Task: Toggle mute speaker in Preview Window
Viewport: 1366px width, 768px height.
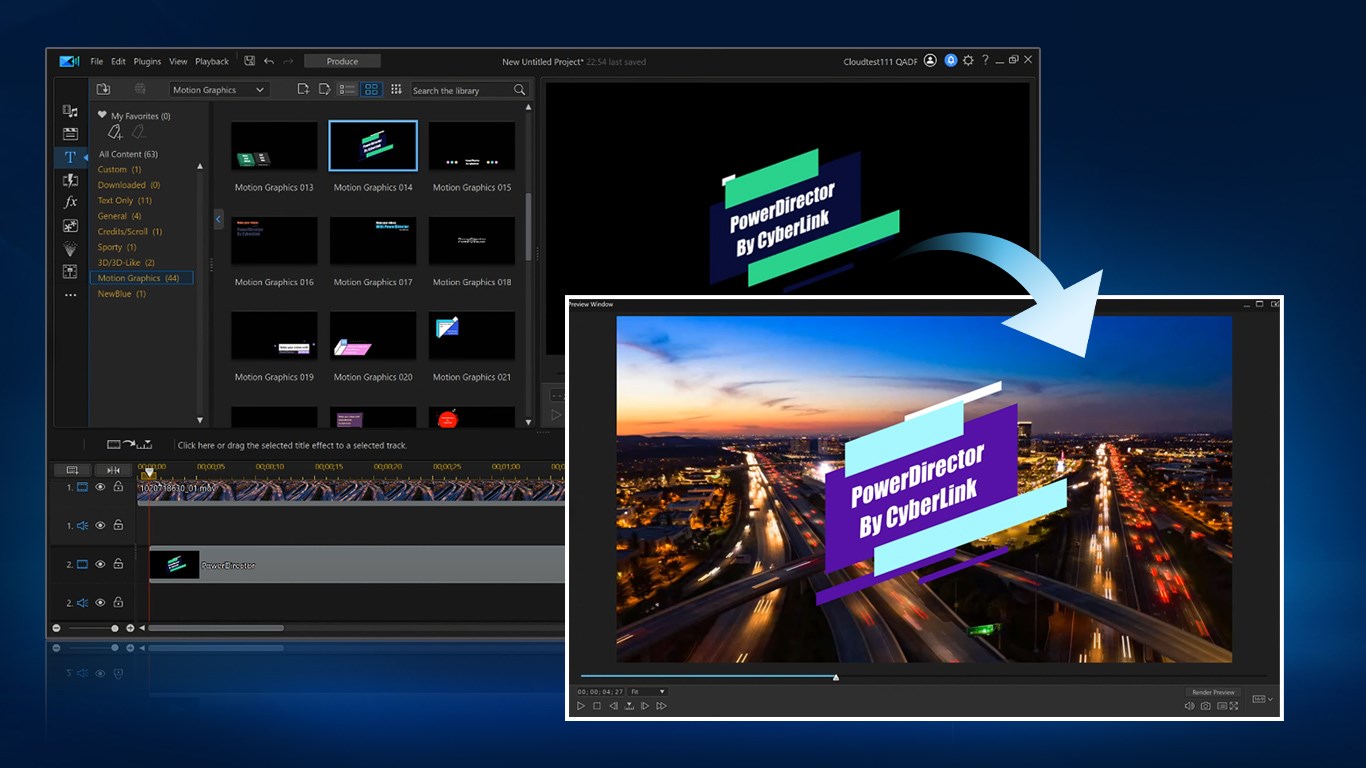Action: pos(1190,706)
